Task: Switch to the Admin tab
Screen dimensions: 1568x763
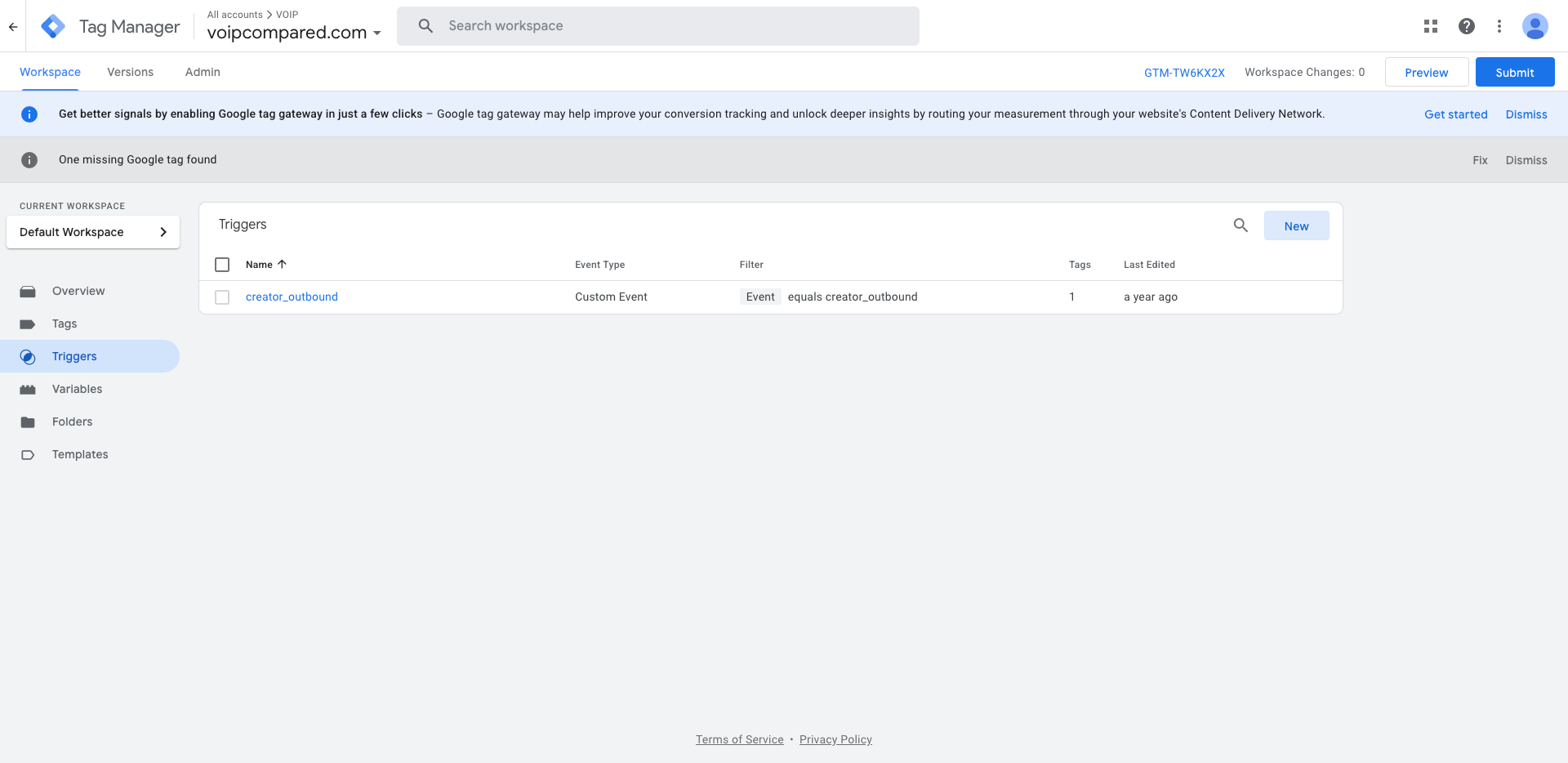Action: [203, 72]
